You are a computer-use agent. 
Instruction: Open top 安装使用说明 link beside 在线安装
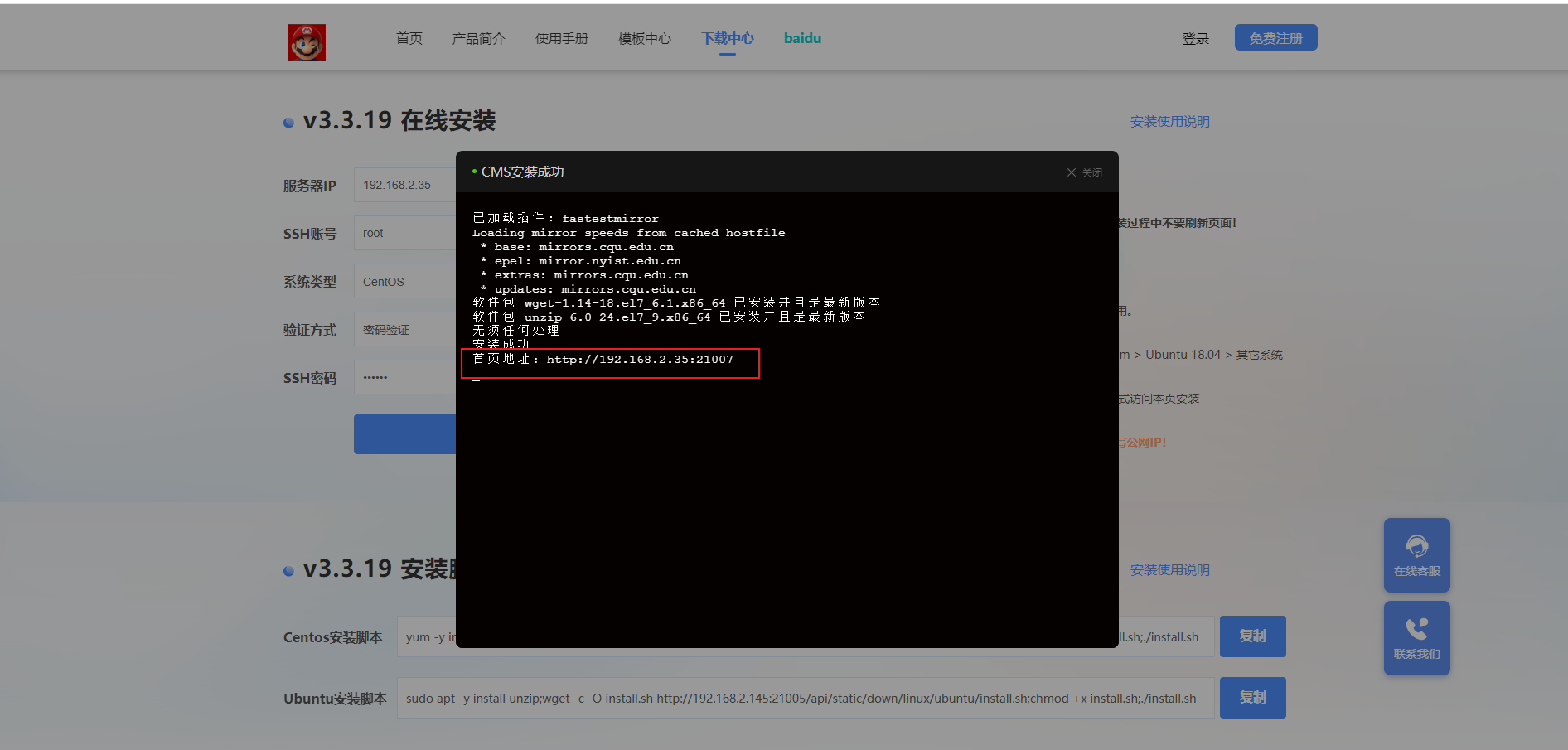point(1169,122)
